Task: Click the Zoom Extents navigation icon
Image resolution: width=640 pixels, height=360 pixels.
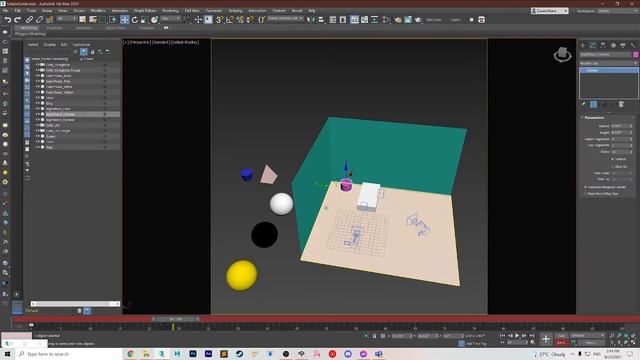Action: pos(627,336)
